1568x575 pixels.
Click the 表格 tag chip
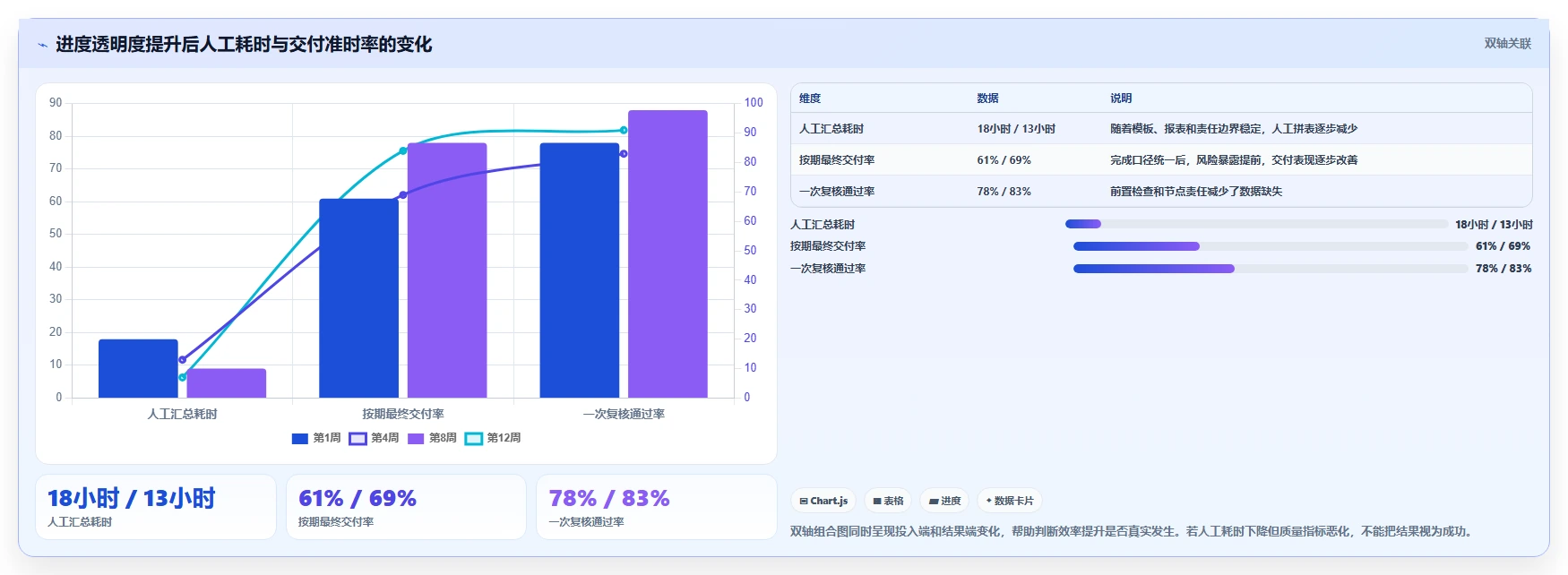pyautogui.click(x=889, y=501)
